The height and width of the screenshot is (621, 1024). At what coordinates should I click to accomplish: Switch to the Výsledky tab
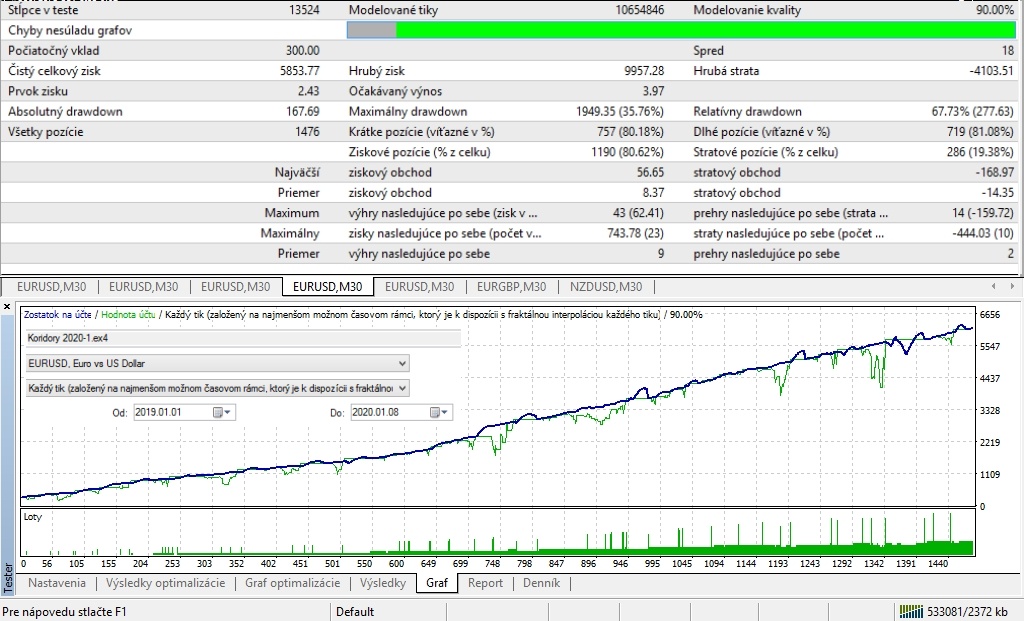[383, 583]
